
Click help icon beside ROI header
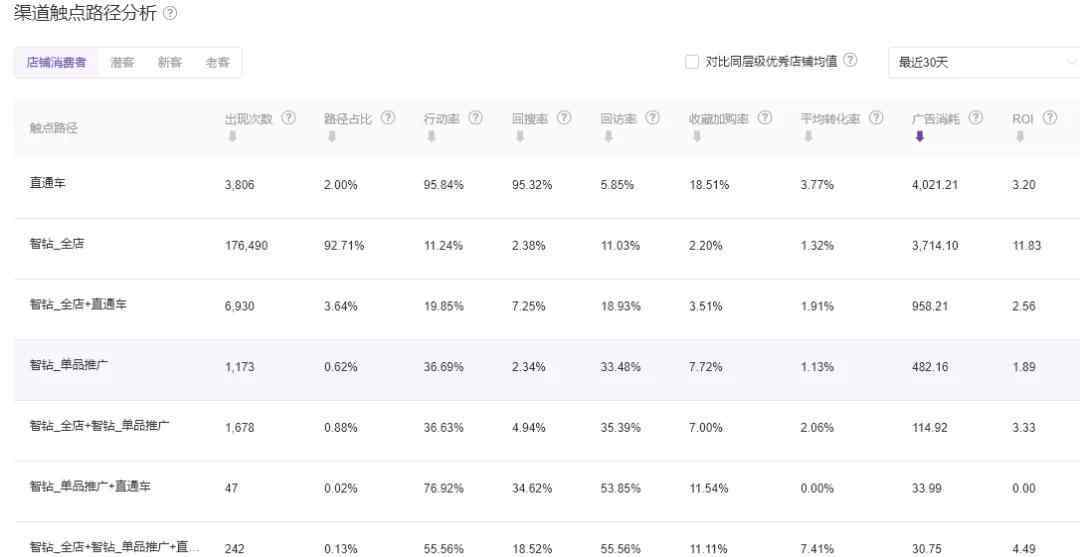[x=1050, y=118]
